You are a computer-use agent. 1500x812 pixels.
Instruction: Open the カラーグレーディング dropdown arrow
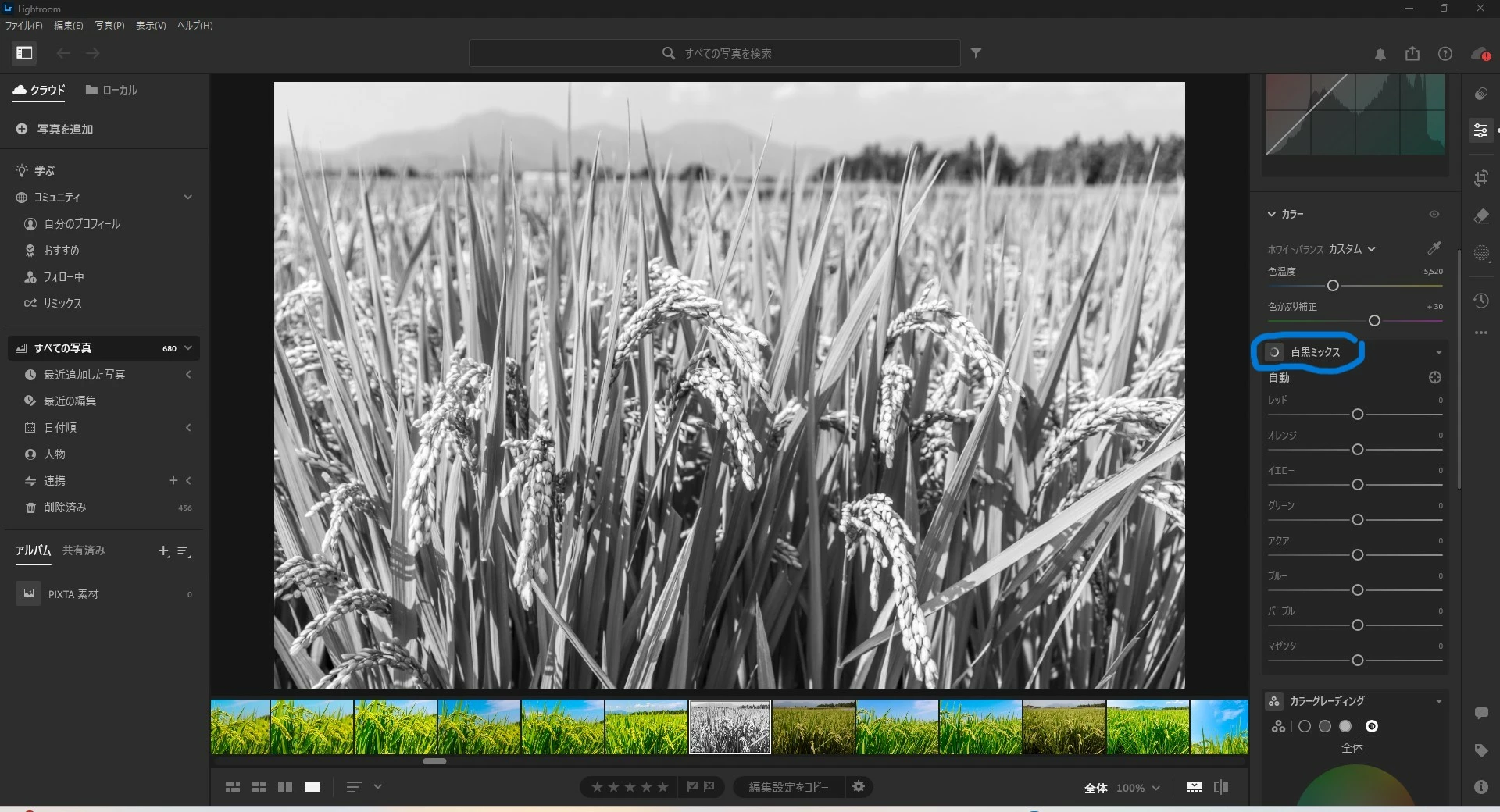click(1439, 702)
